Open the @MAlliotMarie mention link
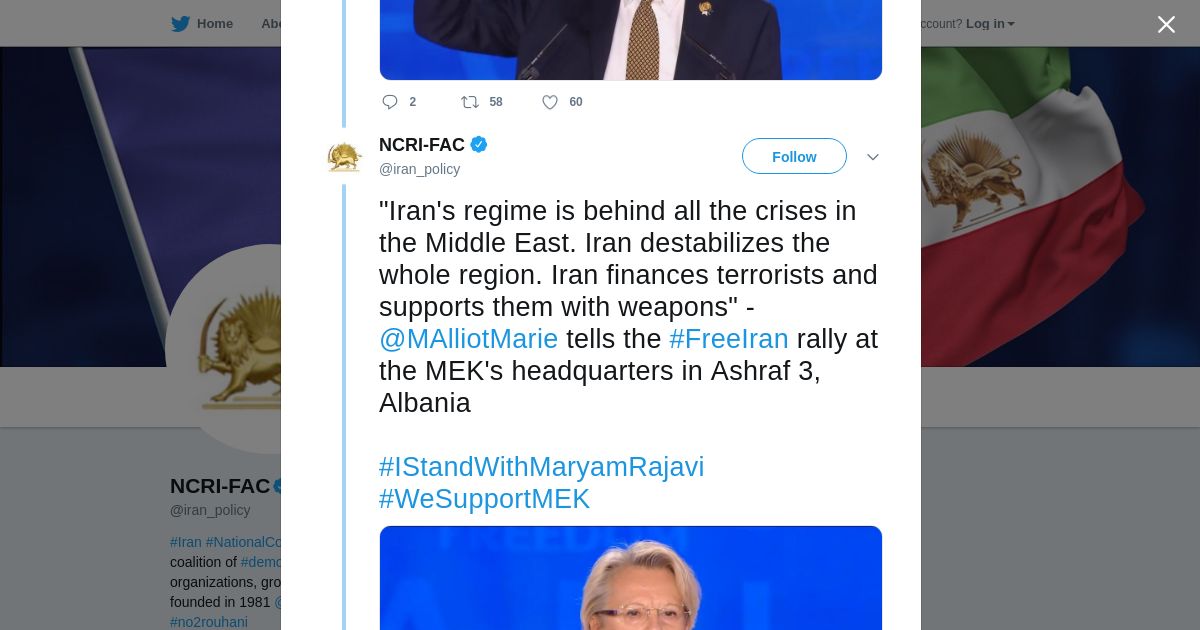This screenshot has height=630, width=1200. pyautogui.click(x=468, y=339)
